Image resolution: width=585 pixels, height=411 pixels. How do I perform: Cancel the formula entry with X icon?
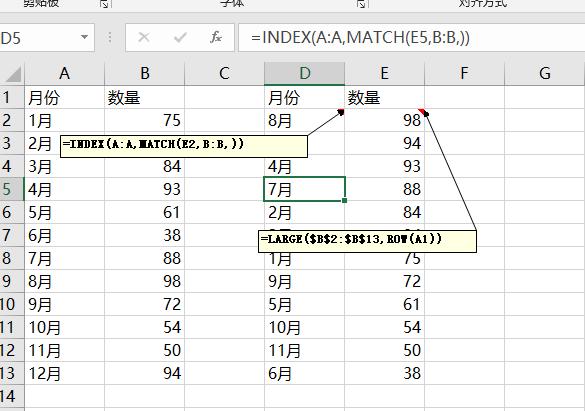[x=144, y=37]
